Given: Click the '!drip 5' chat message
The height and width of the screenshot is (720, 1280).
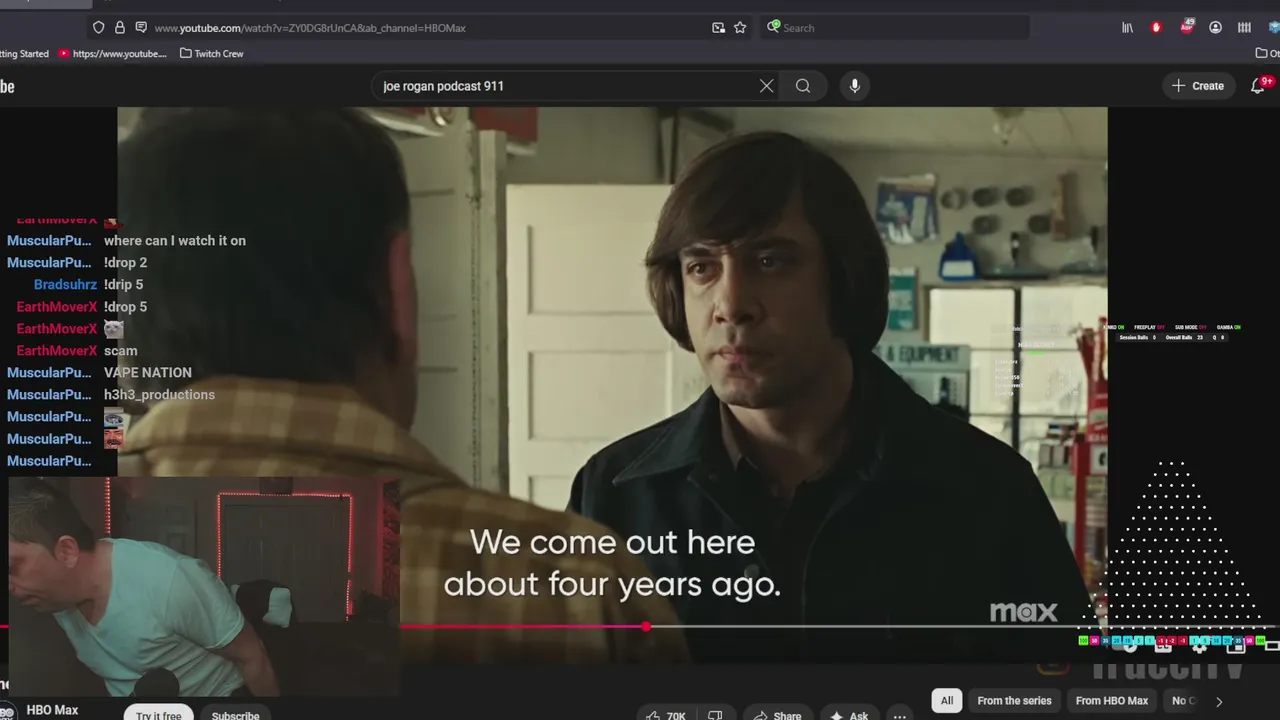Looking at the screenshot, I should tap(124, 285).
